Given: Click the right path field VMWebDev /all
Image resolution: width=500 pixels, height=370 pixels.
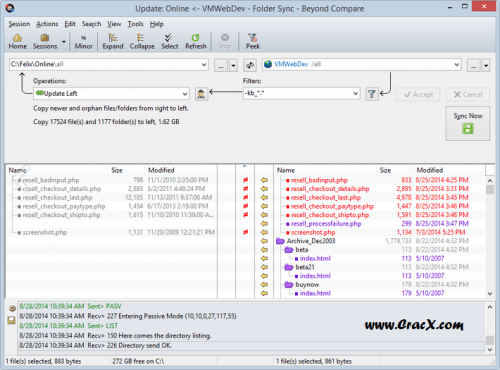Looking at the screenshot, I should [362, 64].
